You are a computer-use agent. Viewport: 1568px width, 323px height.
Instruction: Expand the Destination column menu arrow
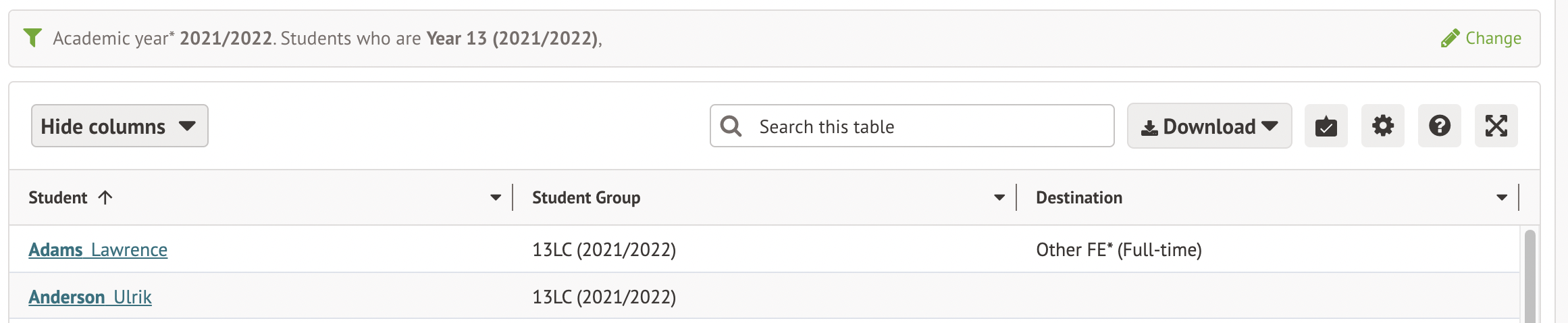pos(1502,198)
